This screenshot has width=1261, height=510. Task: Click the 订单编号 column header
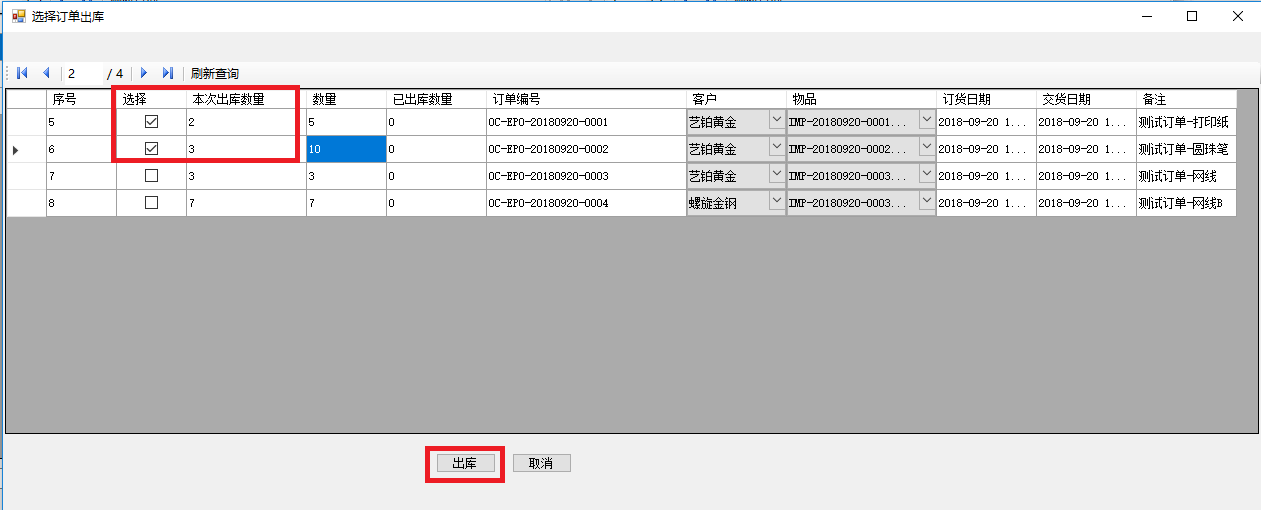pyautogui.click(x=586, y=99)
